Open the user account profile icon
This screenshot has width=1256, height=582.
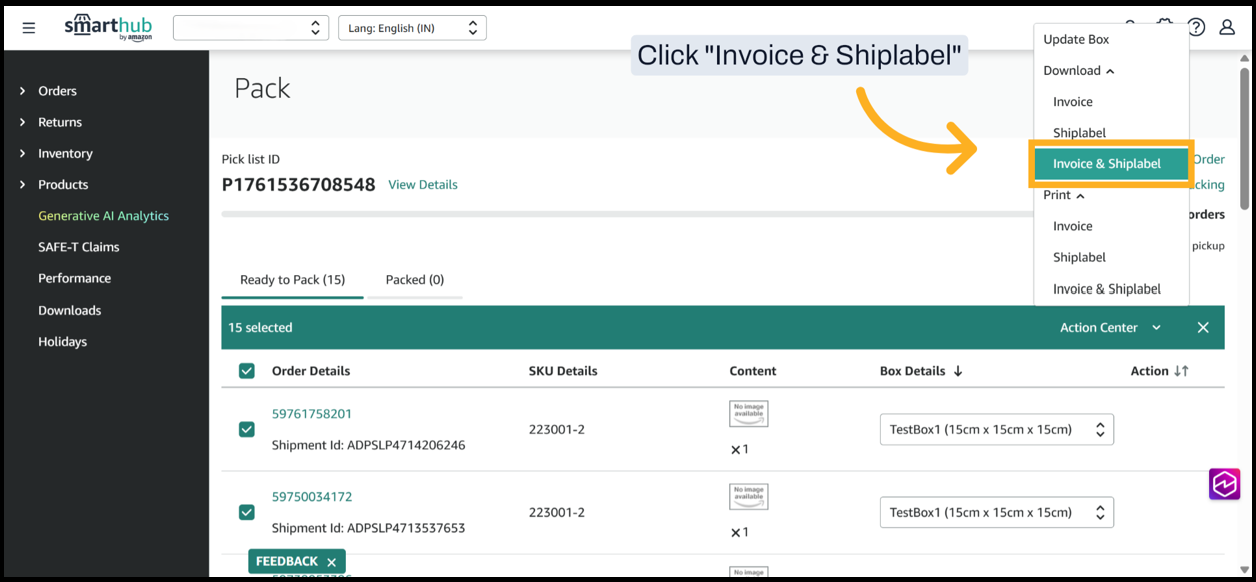coord(1227,27)
